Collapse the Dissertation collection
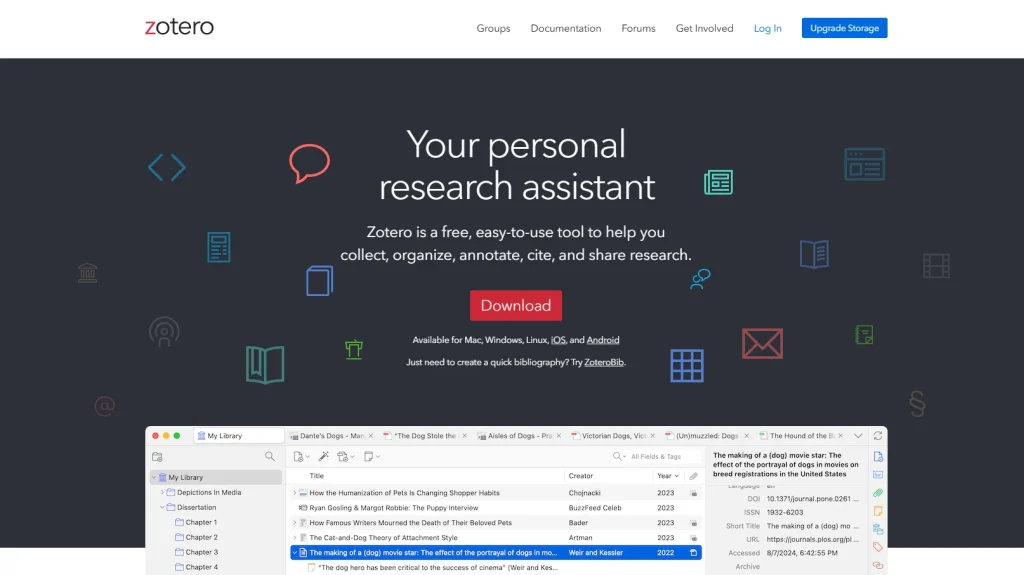 coord(162,508)
